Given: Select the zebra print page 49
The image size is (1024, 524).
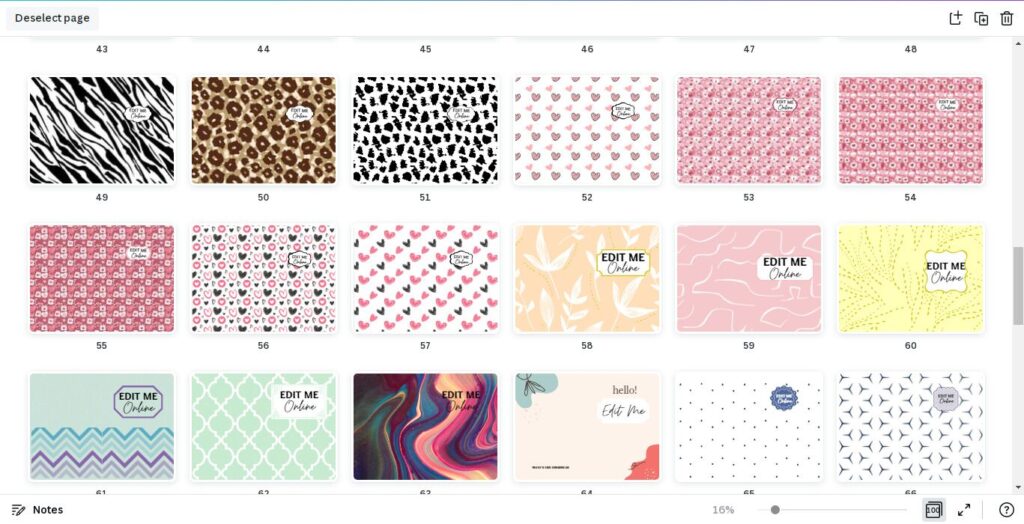Looking at the screenshot, I should [x=102, y=130].
